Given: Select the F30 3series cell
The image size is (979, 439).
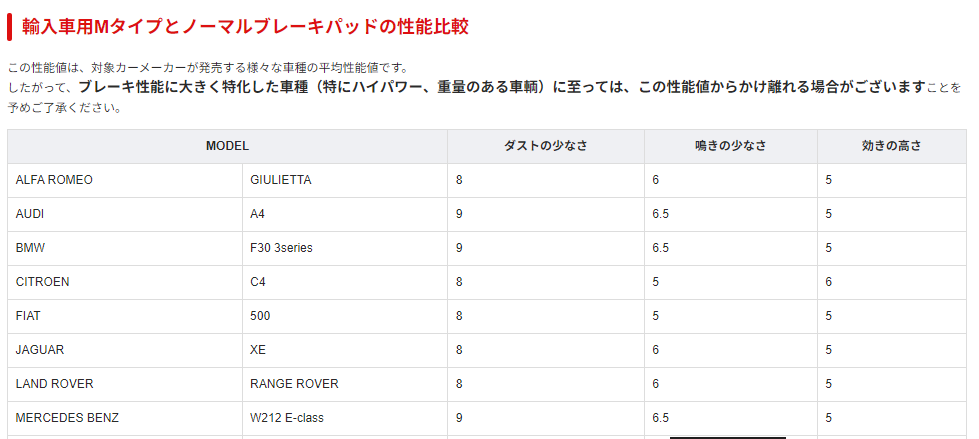Looking at the screenshot, I should coord(281,248).
